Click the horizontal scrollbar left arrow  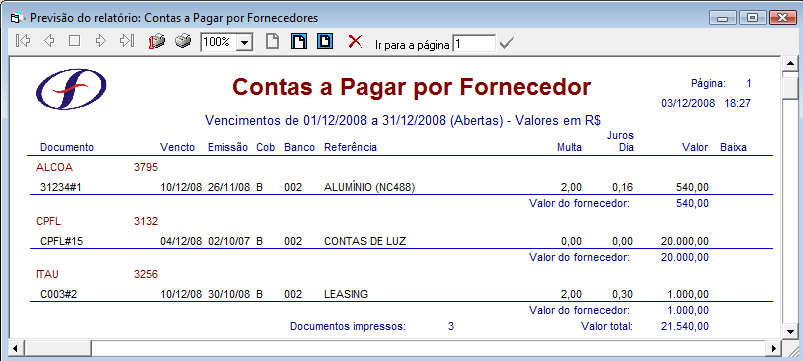16,348
